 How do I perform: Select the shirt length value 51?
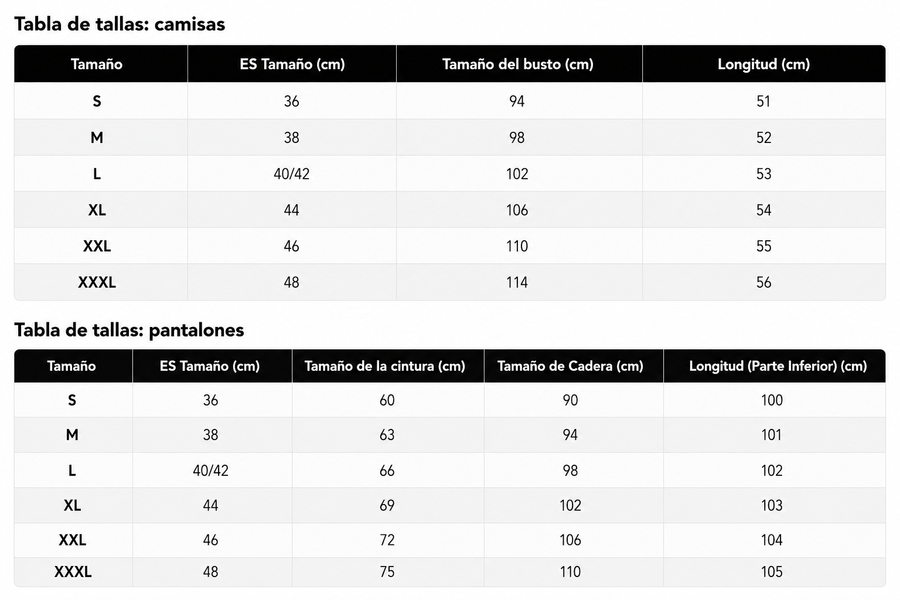[763, 102]
